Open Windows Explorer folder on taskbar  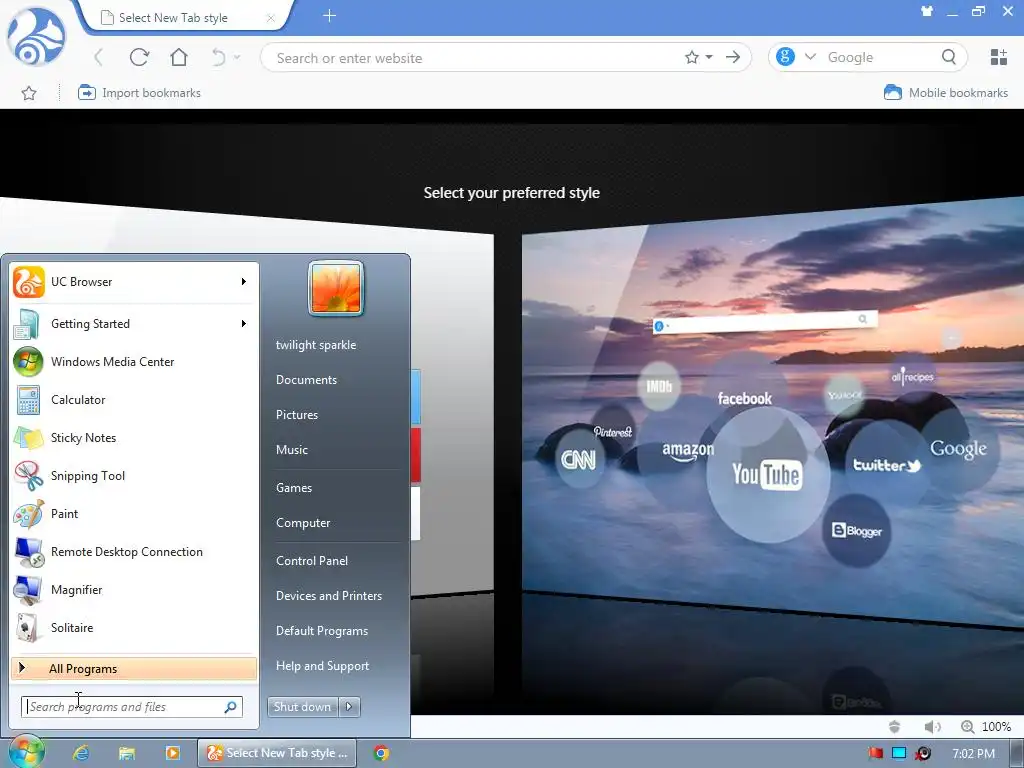tap(127, 753)
